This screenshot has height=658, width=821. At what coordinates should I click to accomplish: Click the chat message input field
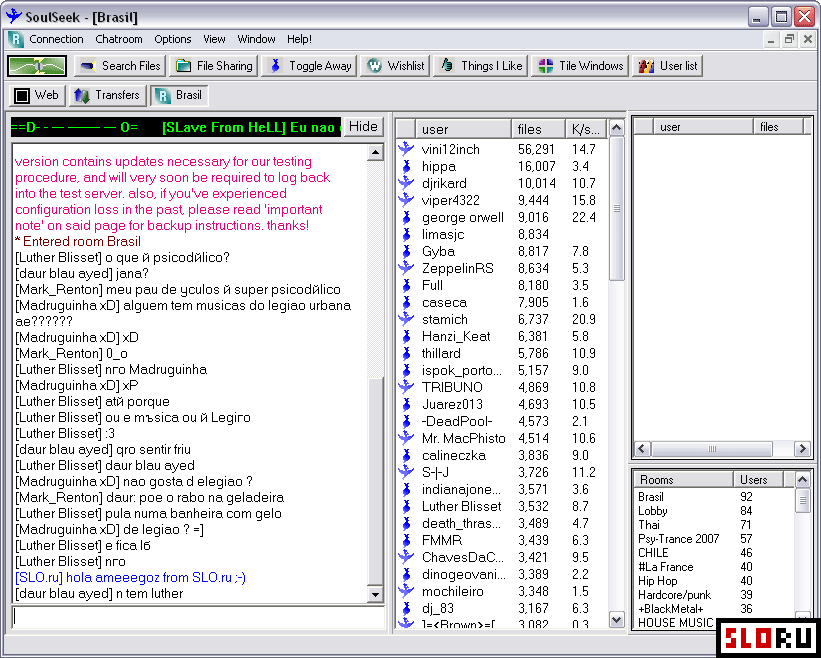click(198, 617)
